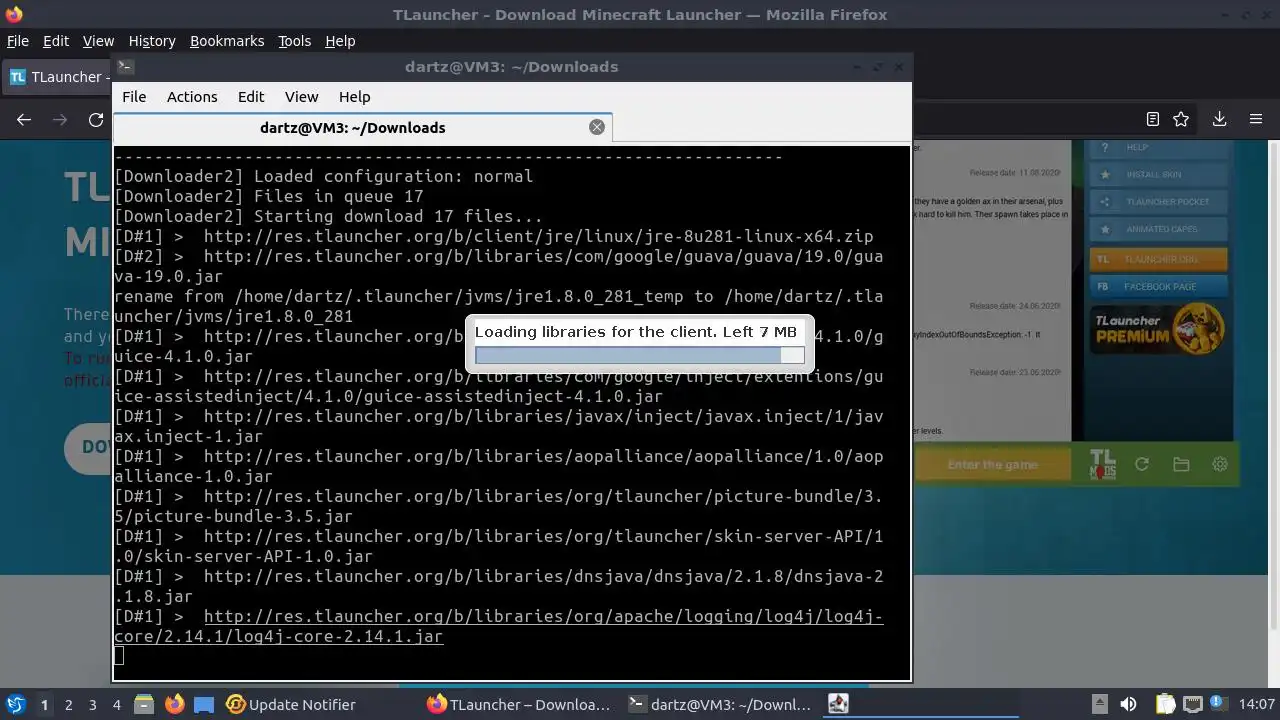Click 'Files in queue 17' line
Image resolution: width=1280 pixels, height=720 pixels.
(x=268, y=196)
